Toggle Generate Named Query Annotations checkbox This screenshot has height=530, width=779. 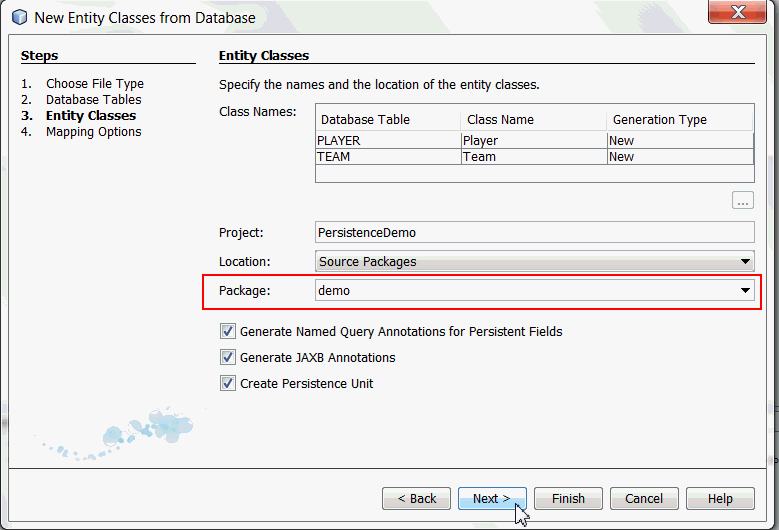click(x=228, y=331)
